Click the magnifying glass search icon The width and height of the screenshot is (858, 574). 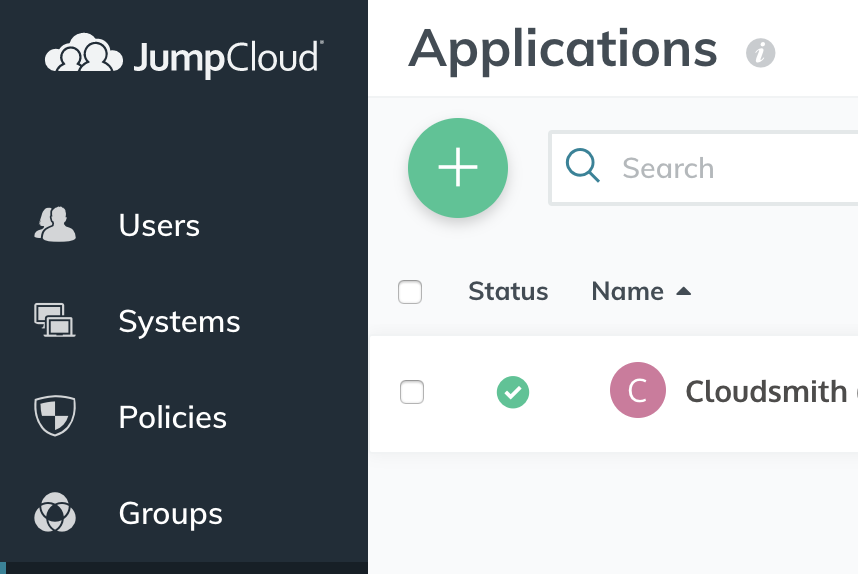tap(583, 165)
